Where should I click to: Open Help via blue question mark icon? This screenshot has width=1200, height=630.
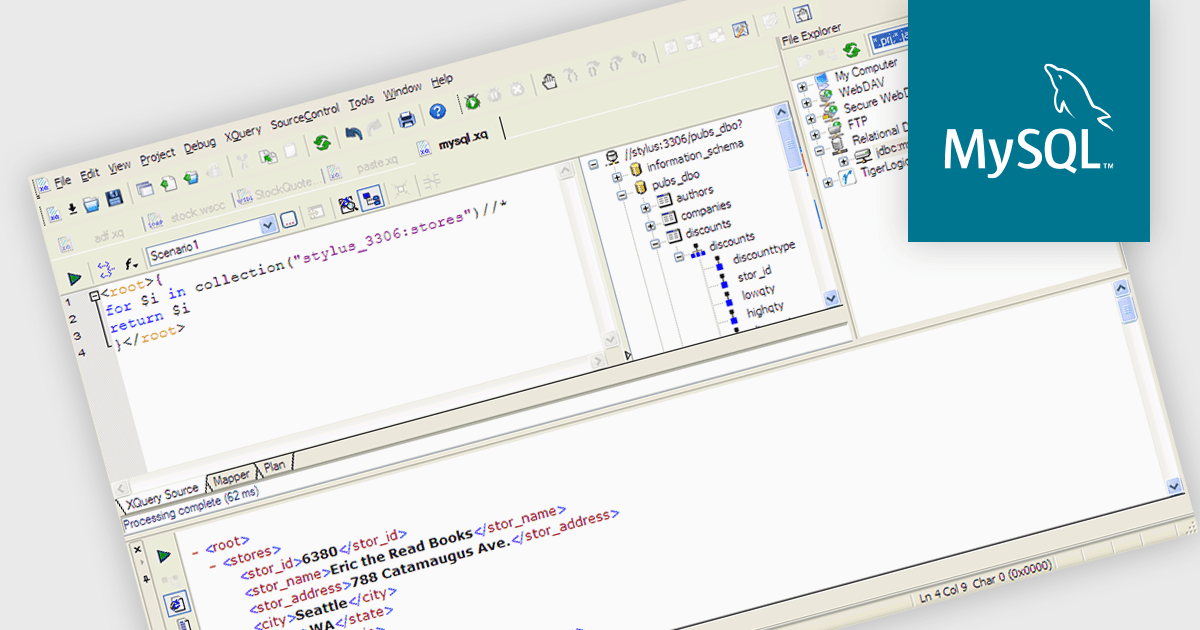[x=437, y=112]
